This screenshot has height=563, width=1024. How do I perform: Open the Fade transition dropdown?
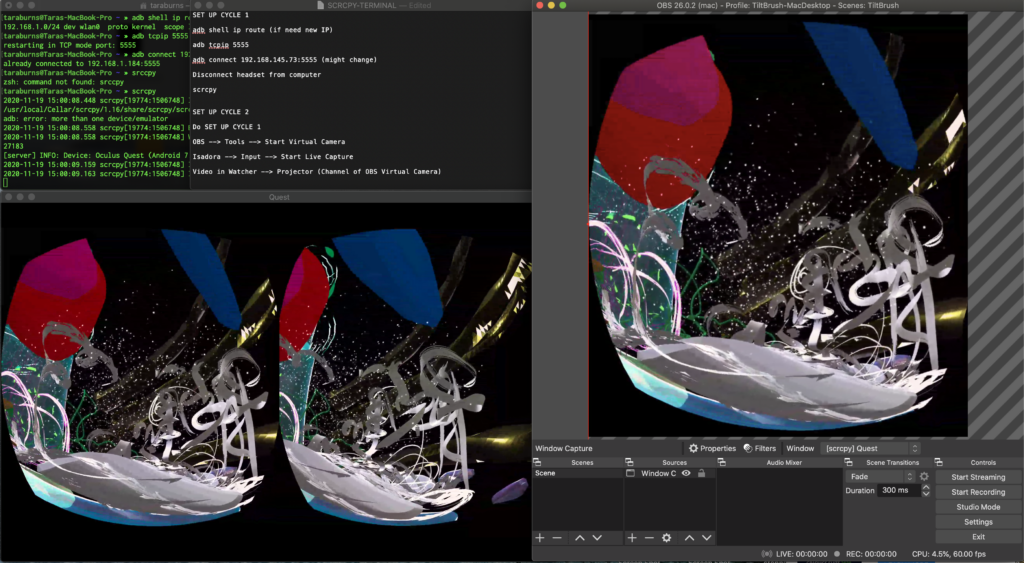880,476
